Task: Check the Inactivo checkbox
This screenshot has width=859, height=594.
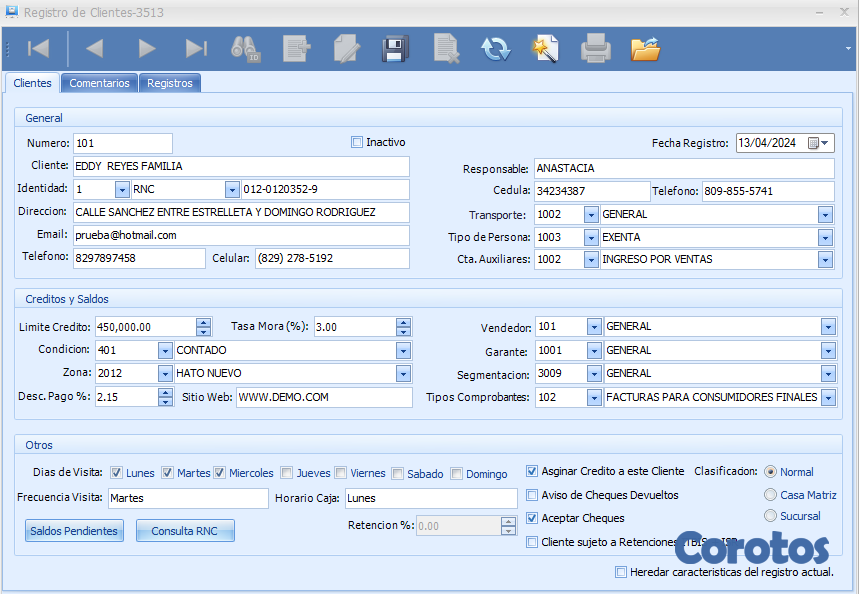Action: coord(357,143)
